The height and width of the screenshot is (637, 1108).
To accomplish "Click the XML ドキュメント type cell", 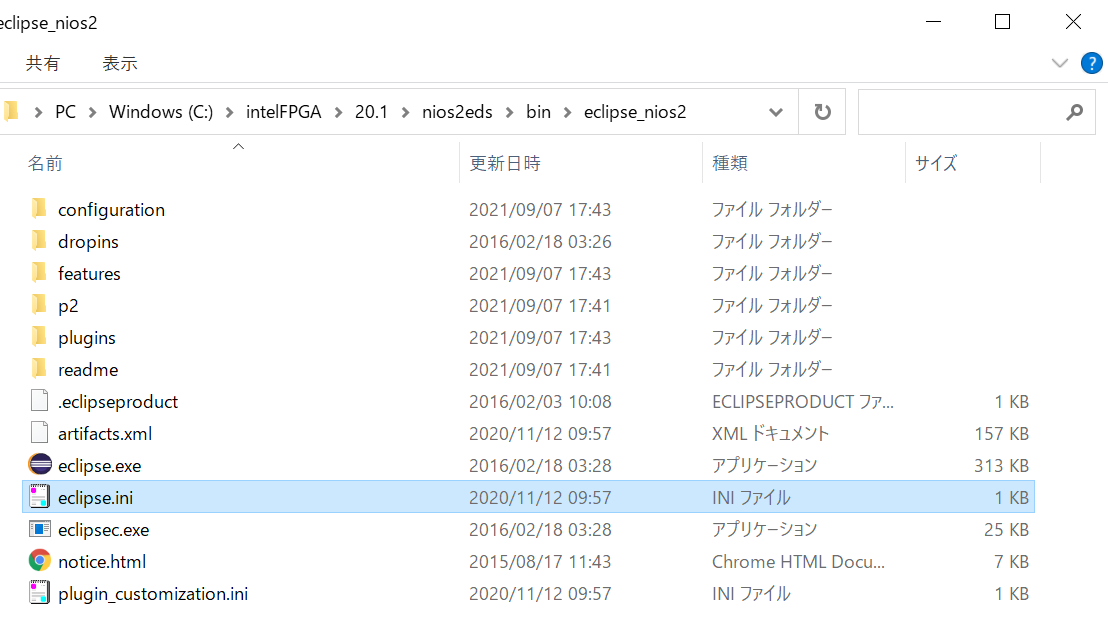I will (x=770, y=433).
